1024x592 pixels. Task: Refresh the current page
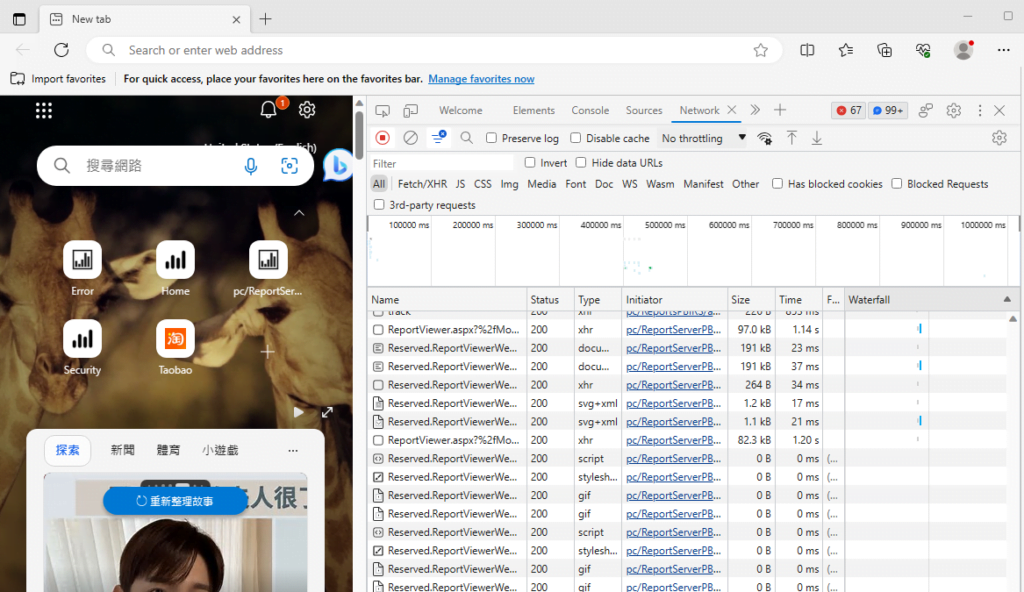click(61, 50)
